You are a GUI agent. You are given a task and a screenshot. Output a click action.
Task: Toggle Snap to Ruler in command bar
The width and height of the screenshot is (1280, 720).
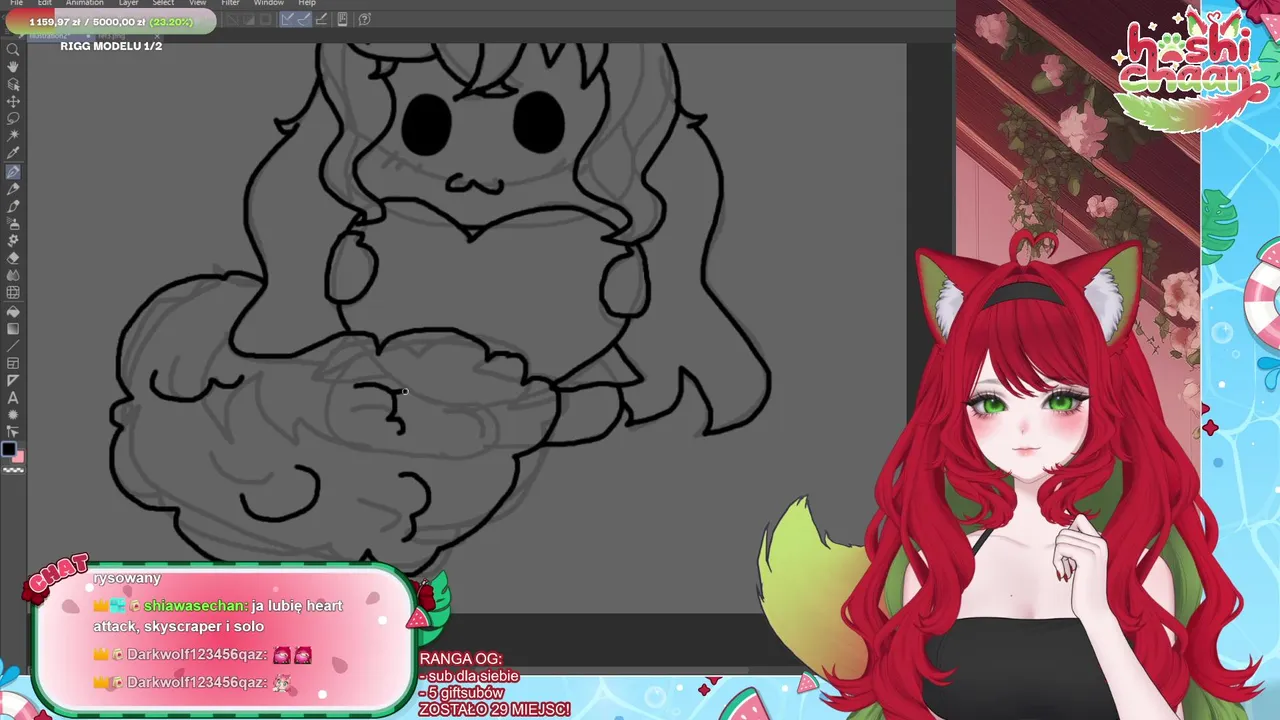(287, 18)
